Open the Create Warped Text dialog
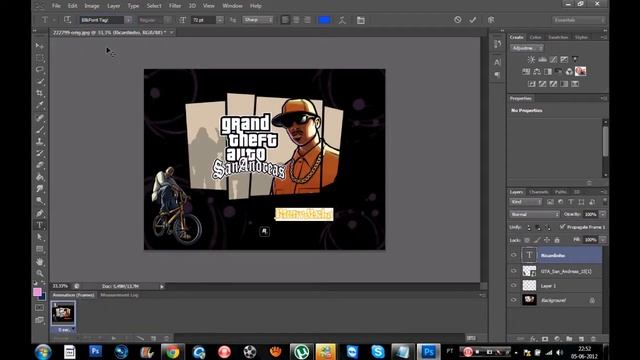Viewport: 640px width, 360px height. tap(342, 20)
